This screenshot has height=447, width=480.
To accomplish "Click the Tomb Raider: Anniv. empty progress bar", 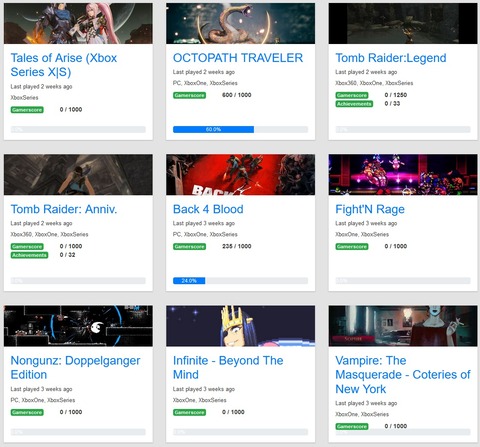I will [78, 281].
